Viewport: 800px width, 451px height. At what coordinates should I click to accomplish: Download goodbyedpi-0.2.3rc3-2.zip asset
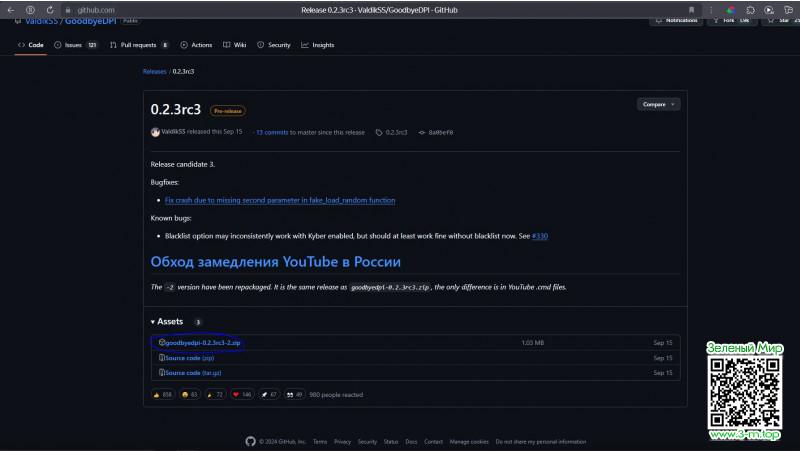pos(199,343)
